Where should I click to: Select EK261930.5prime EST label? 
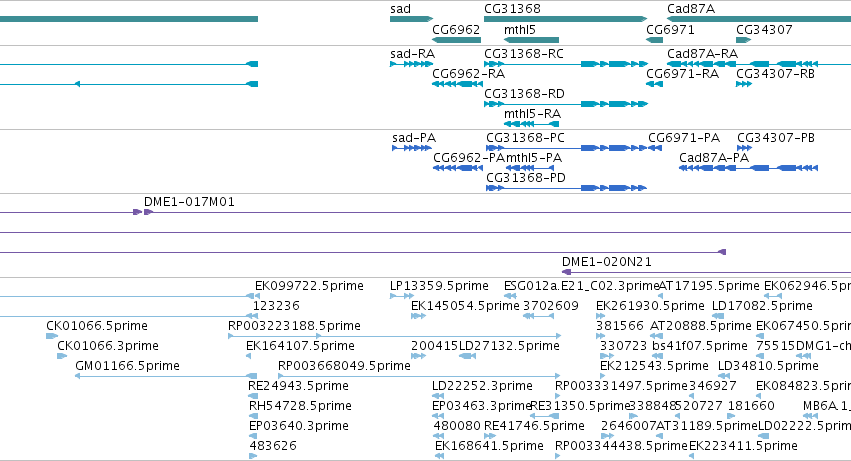[x=650, y=306]
